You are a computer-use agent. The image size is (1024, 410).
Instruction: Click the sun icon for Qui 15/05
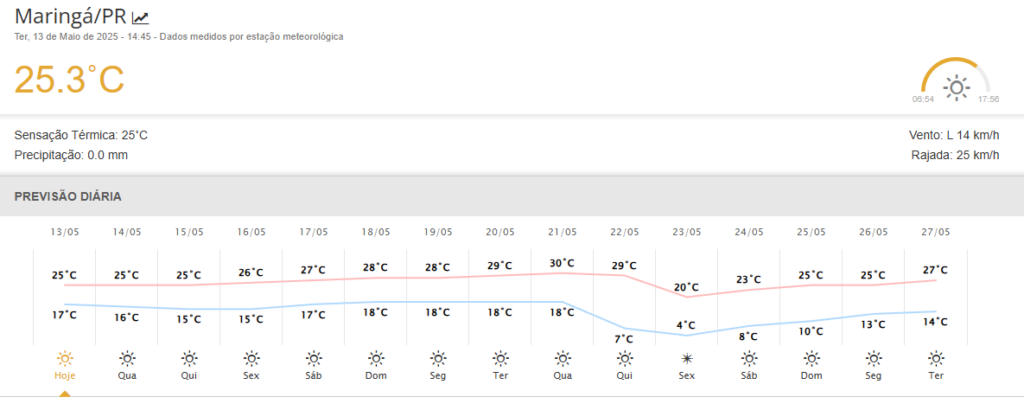189,358
